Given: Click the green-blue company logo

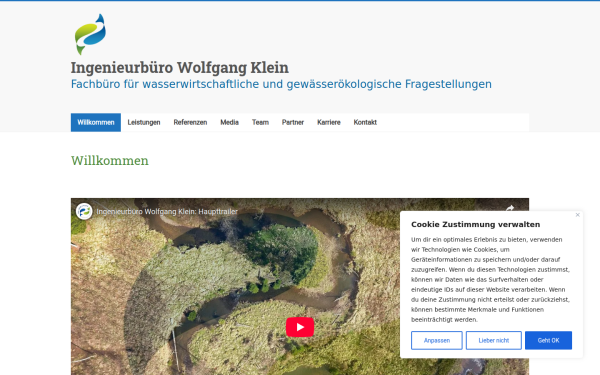Looking at the screenshot, I should (90, 34).
